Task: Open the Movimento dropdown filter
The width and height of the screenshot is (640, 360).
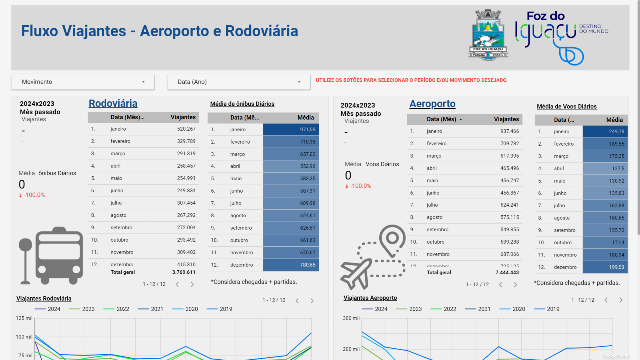Action: coord(83,82)
